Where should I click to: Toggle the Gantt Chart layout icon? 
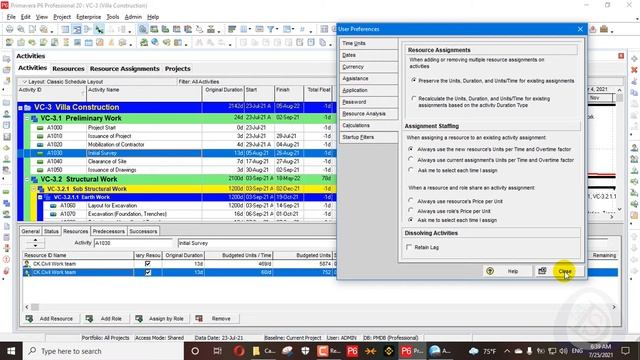[x=76, y=29]
